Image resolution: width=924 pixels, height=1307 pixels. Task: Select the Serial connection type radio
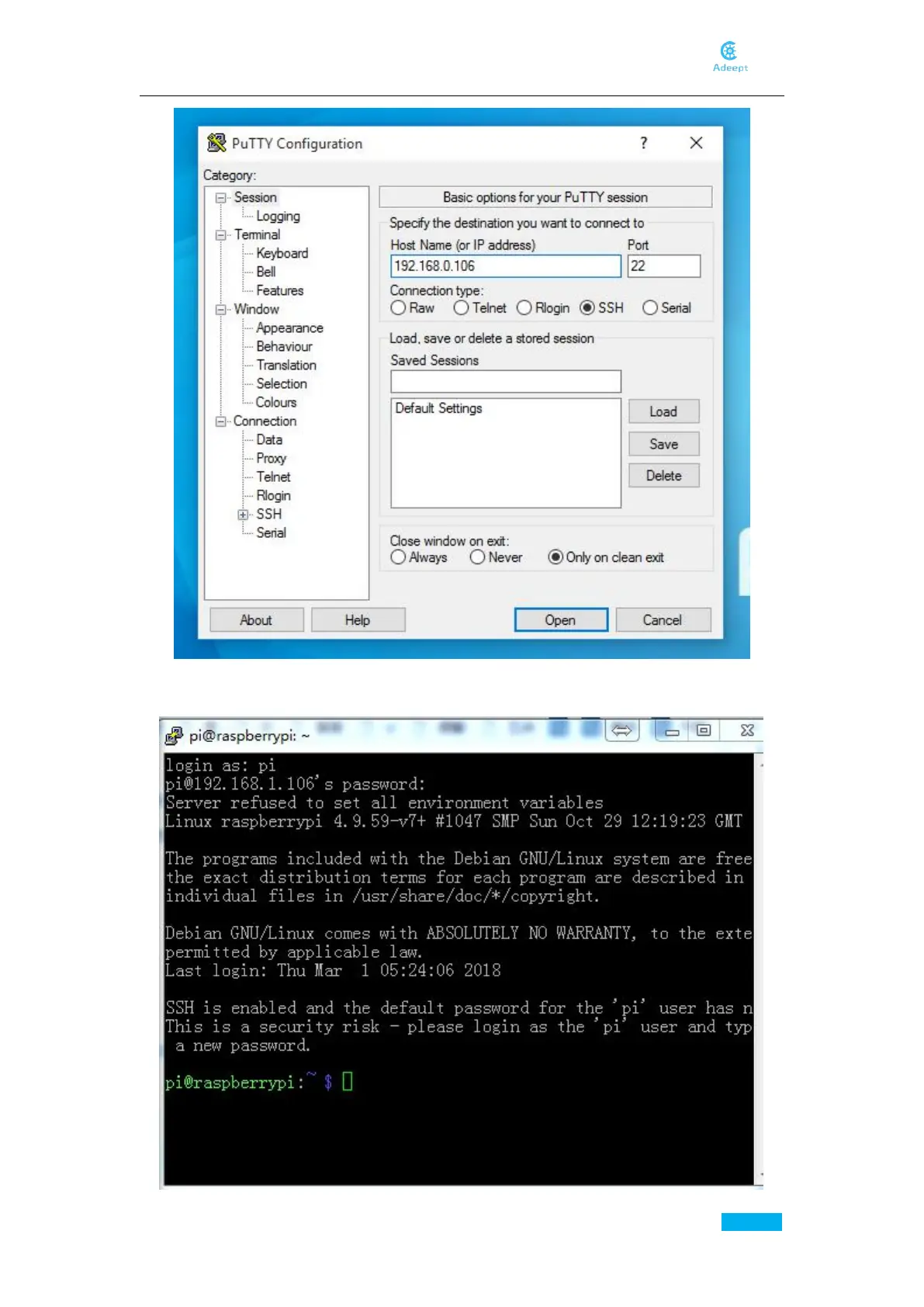pyautogui.click(x=649, y=308)
